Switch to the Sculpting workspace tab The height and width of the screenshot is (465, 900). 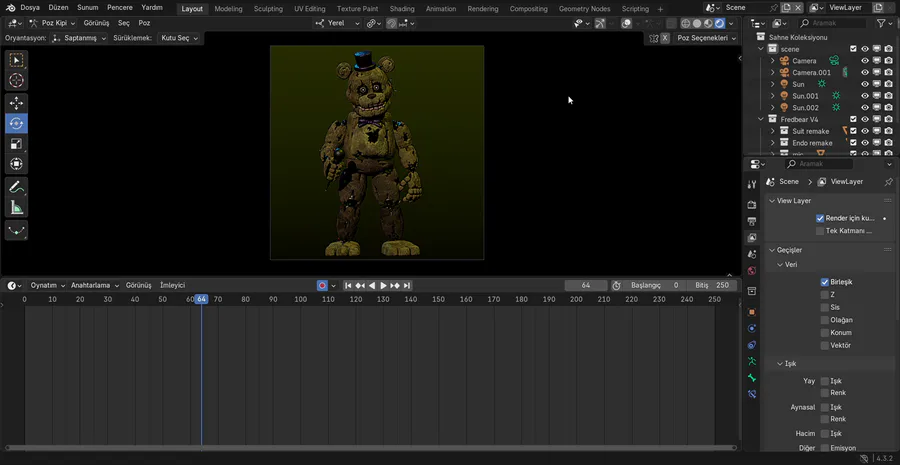268,8
